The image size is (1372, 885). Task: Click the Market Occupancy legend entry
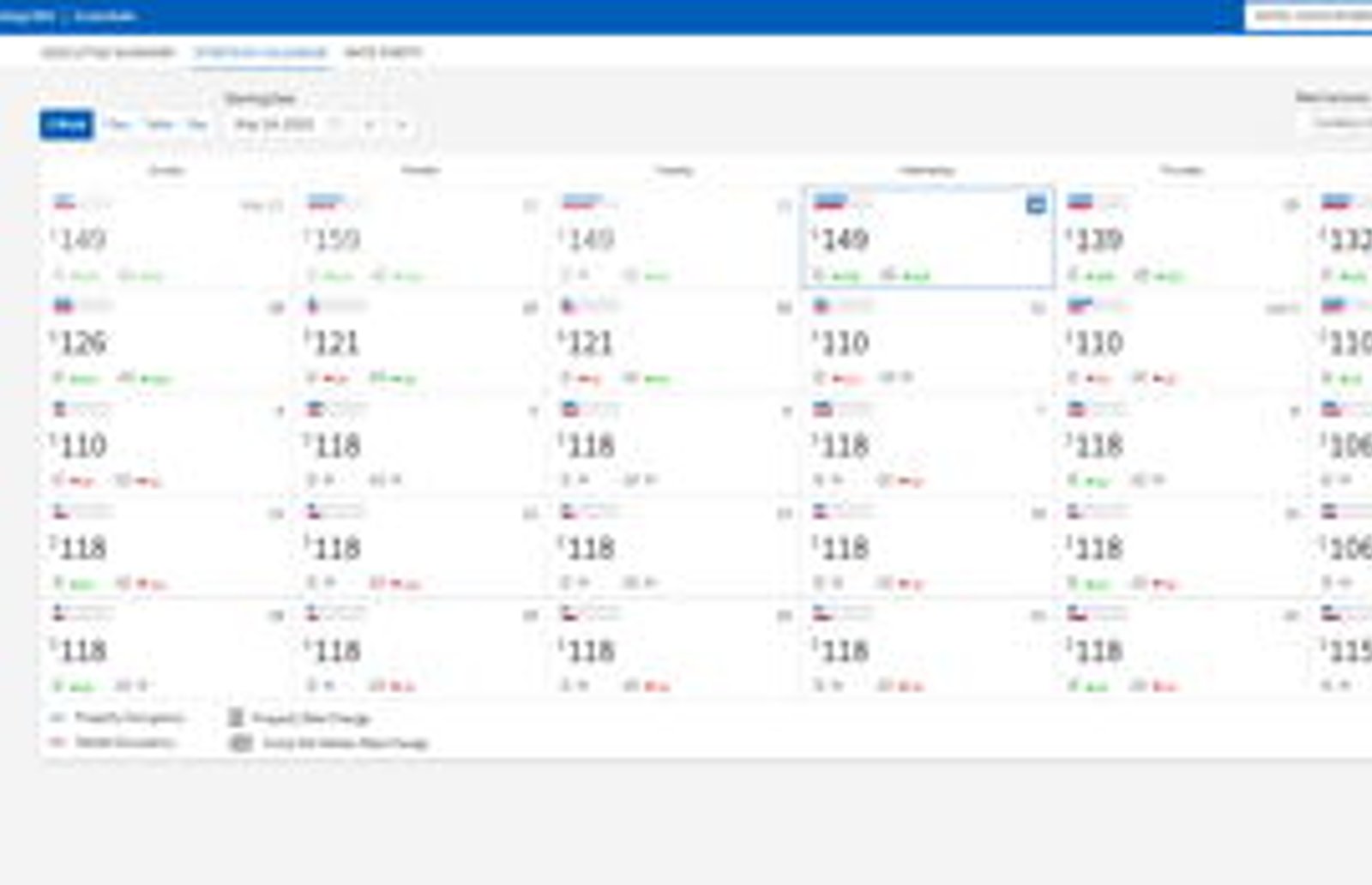[x=113, y=743]
